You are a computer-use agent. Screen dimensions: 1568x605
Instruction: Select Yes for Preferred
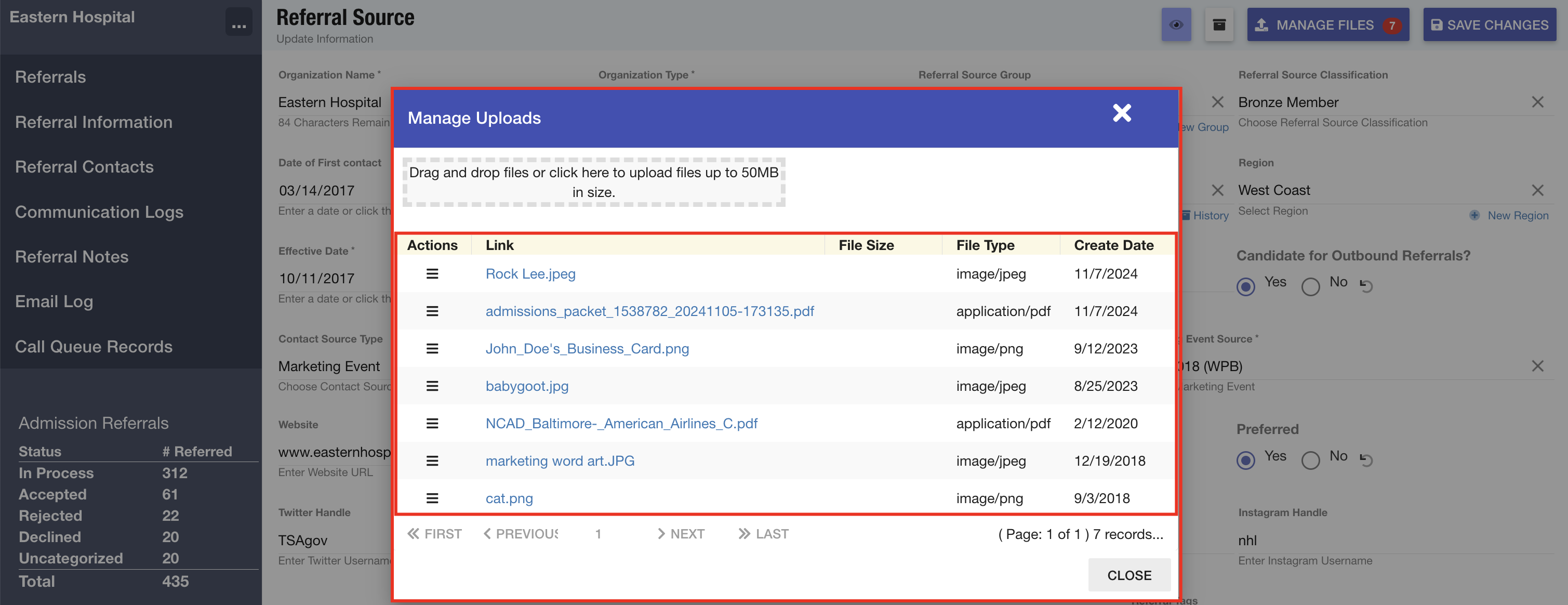[x=1245, y=459]
